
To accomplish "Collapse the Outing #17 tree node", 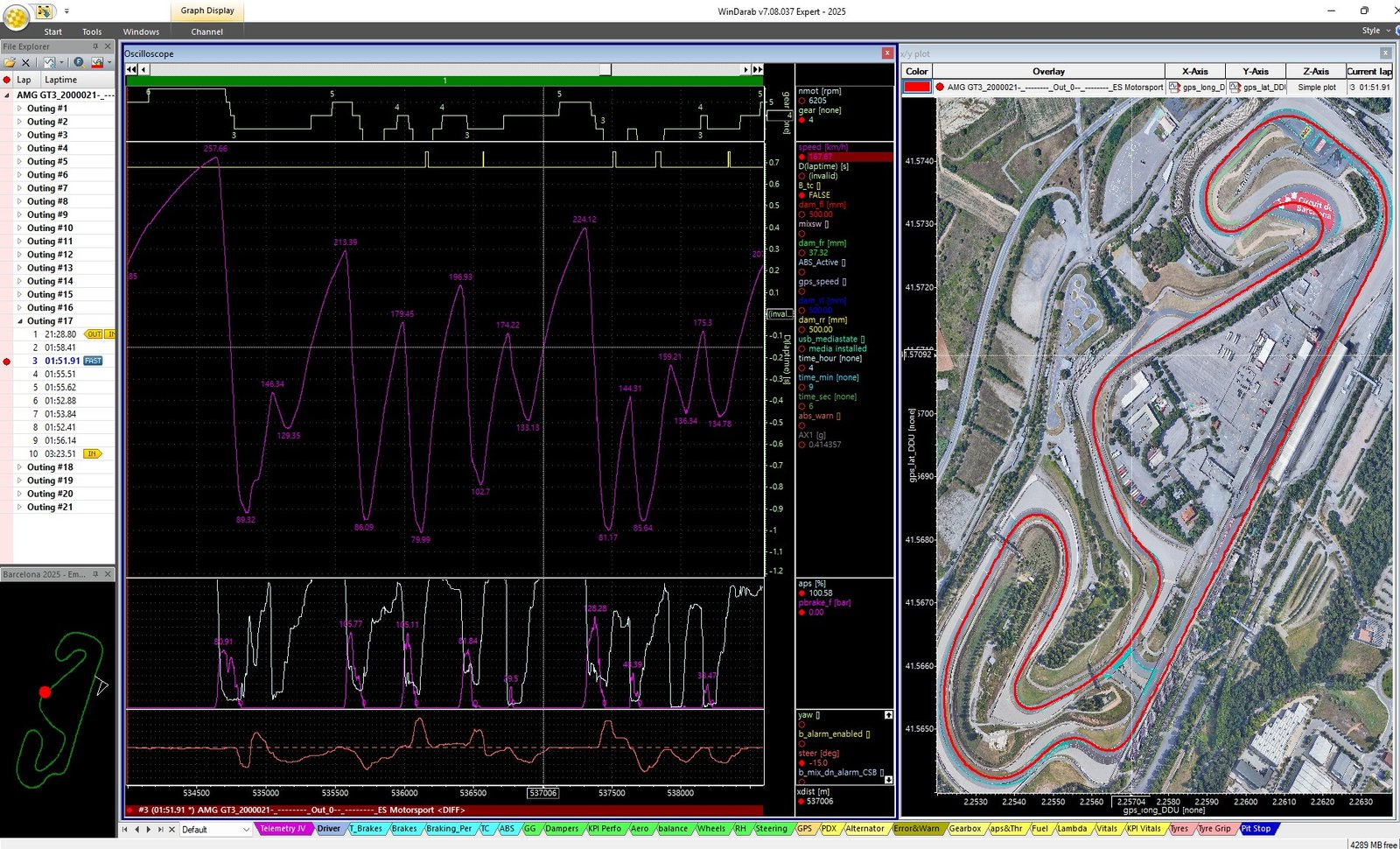I will [19, 321].
